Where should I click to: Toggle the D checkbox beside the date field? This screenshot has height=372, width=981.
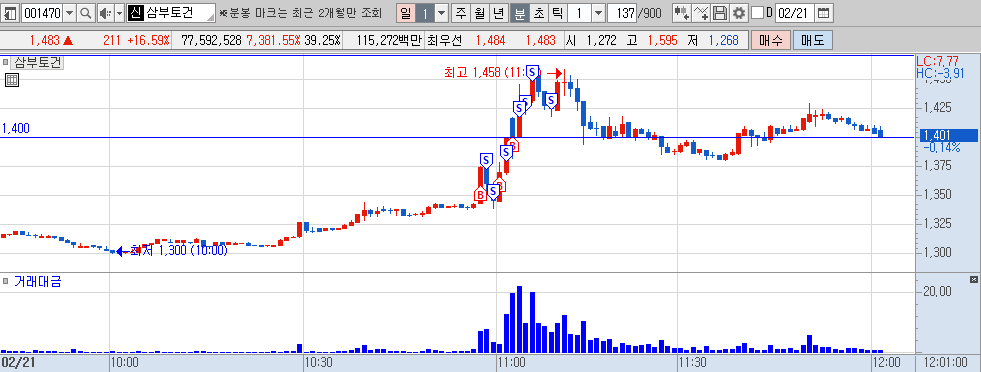tap(757, 13)
